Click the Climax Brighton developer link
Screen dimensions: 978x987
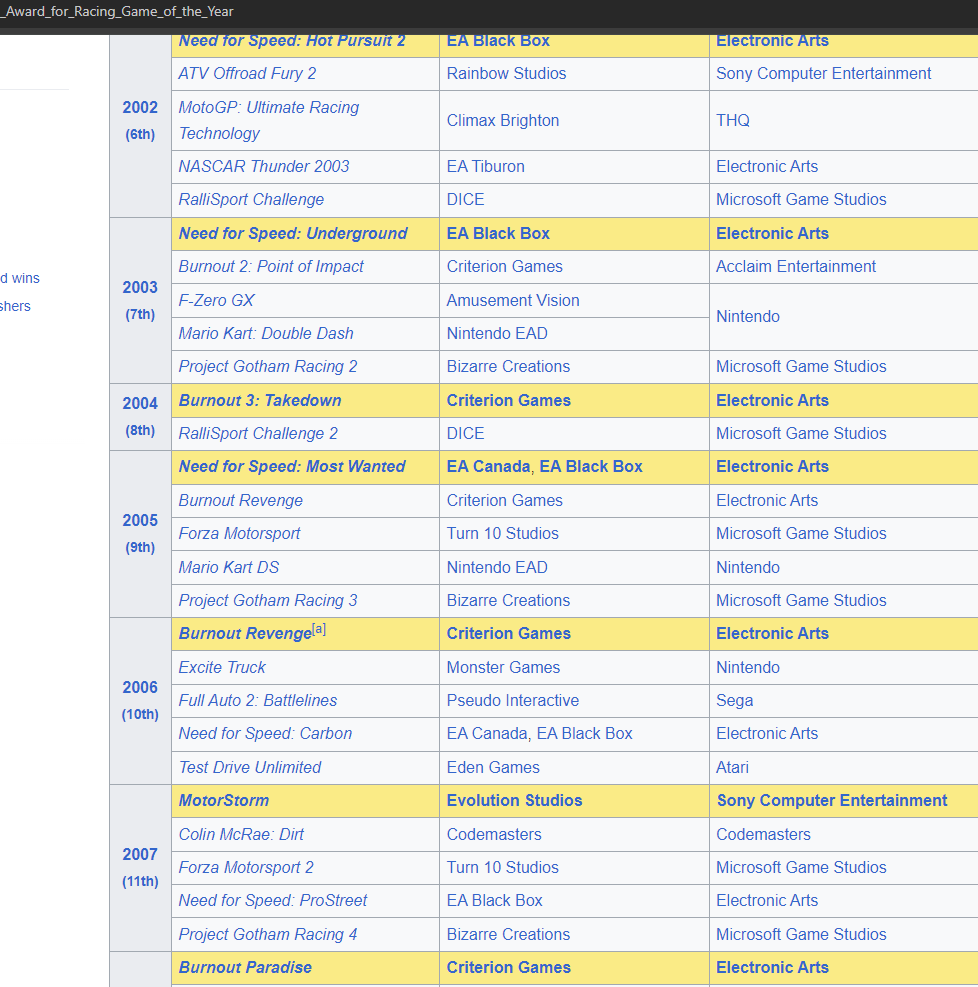pos(503,121)
